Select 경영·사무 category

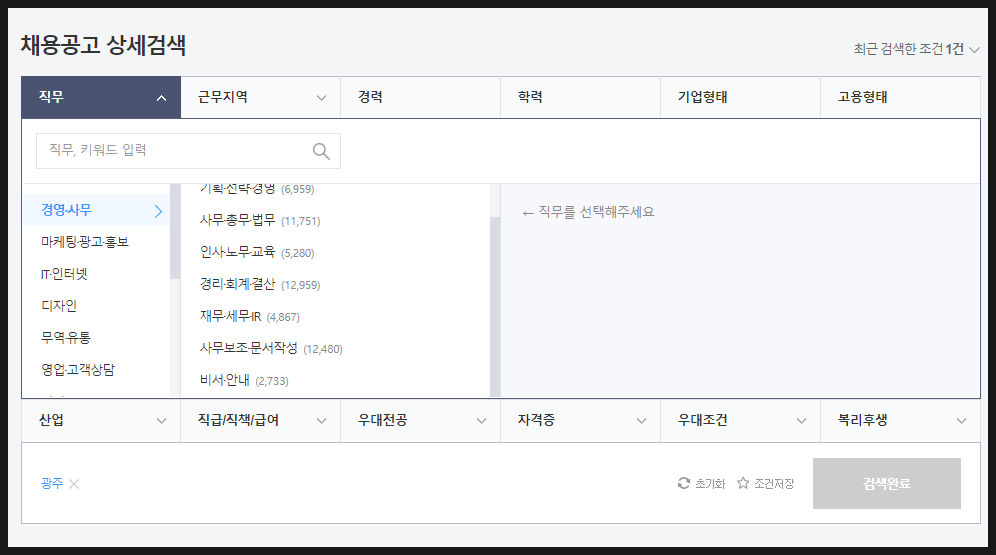point(97,210)
